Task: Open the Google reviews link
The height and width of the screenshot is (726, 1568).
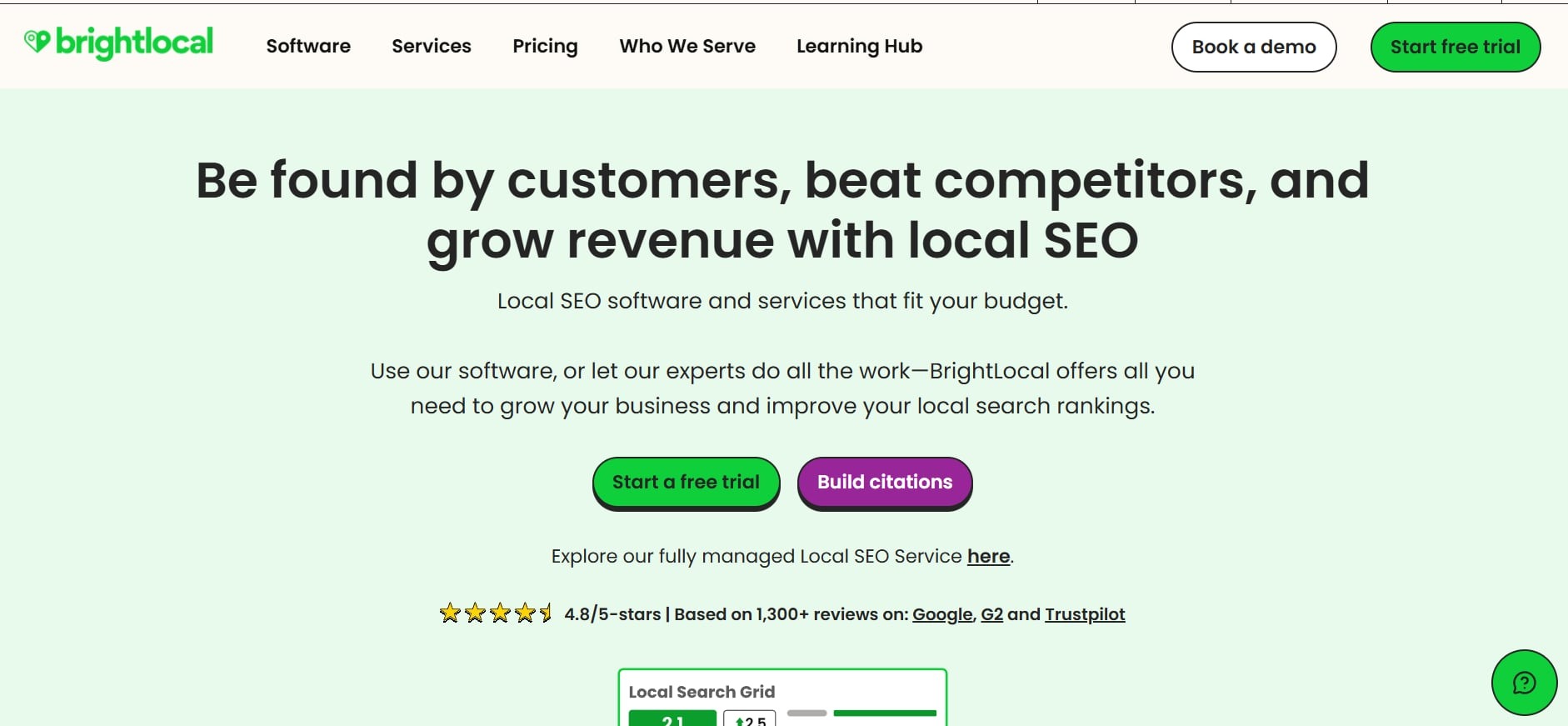Action: click(x=942, y=614)
